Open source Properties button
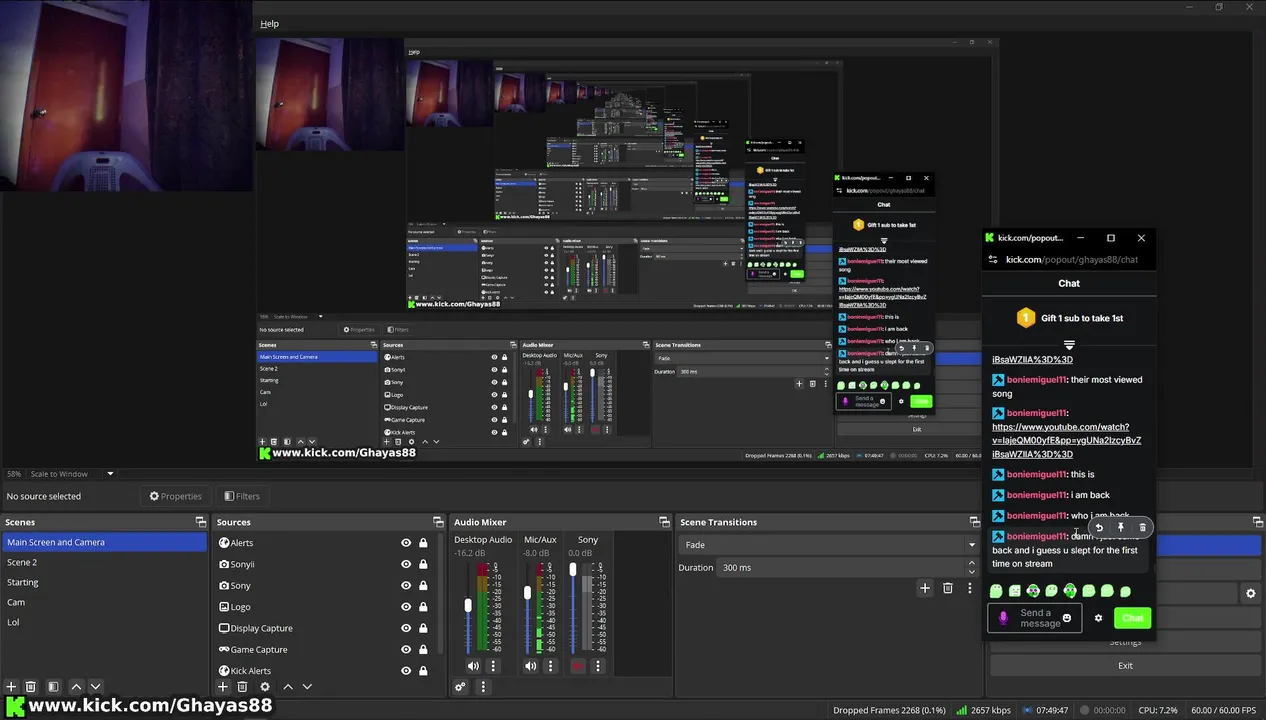 175,496
